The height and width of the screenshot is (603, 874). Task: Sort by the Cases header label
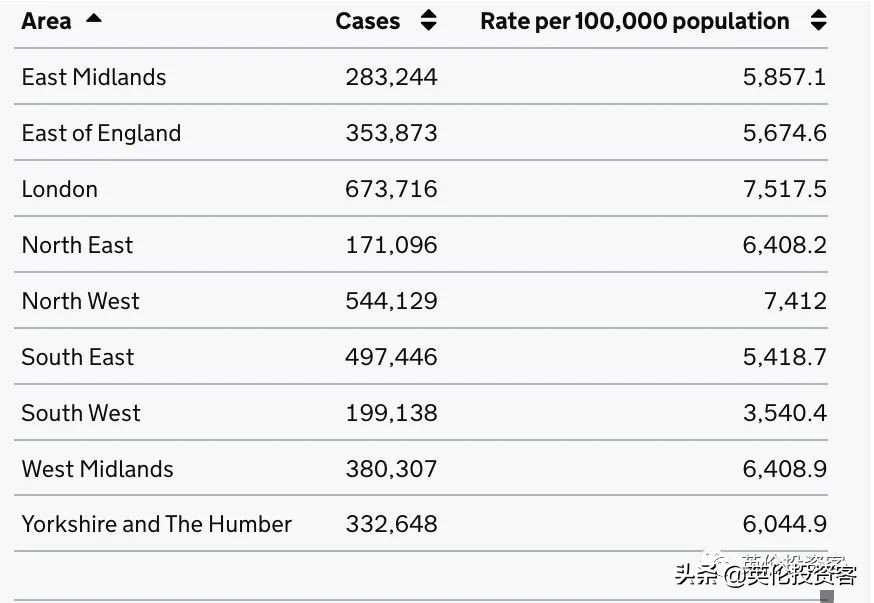(x=367, y=21)
